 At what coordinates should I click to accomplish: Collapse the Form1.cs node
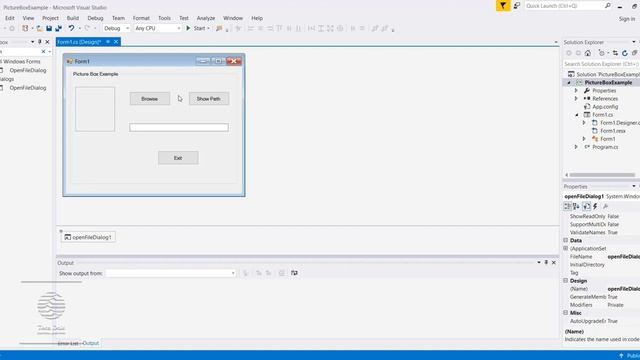click(x=577, y=115)
